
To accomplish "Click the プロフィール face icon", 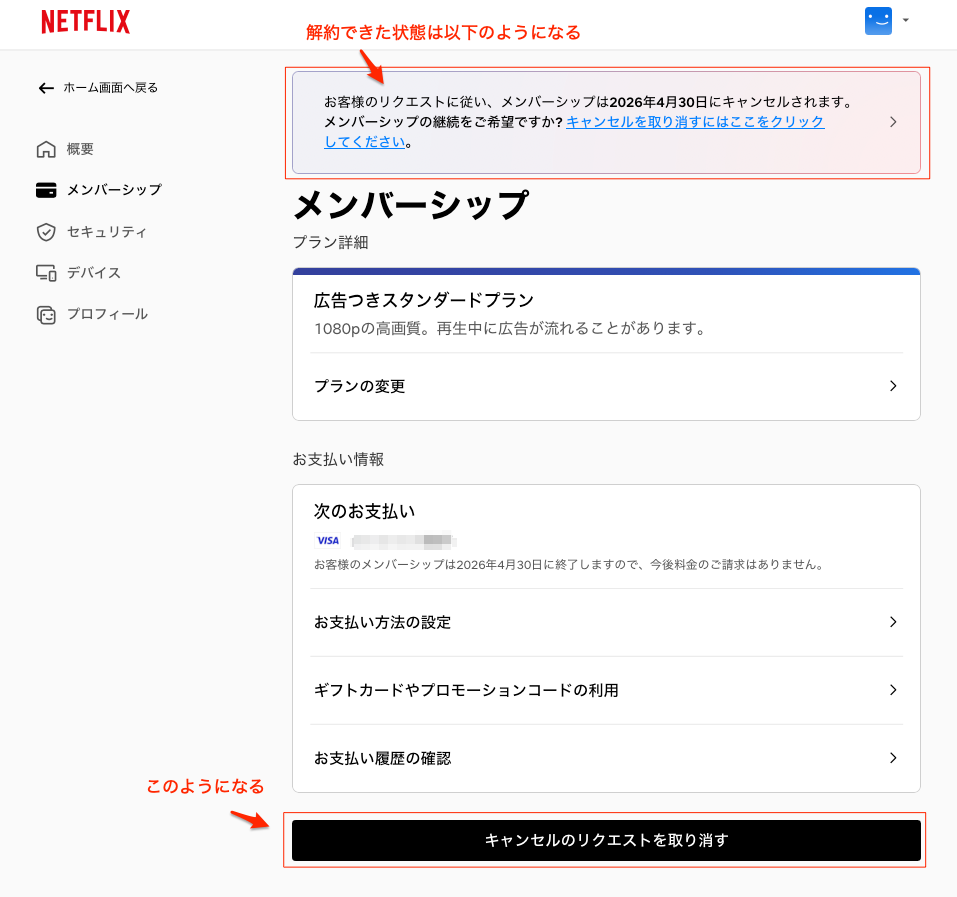I will tap(46, 315).
